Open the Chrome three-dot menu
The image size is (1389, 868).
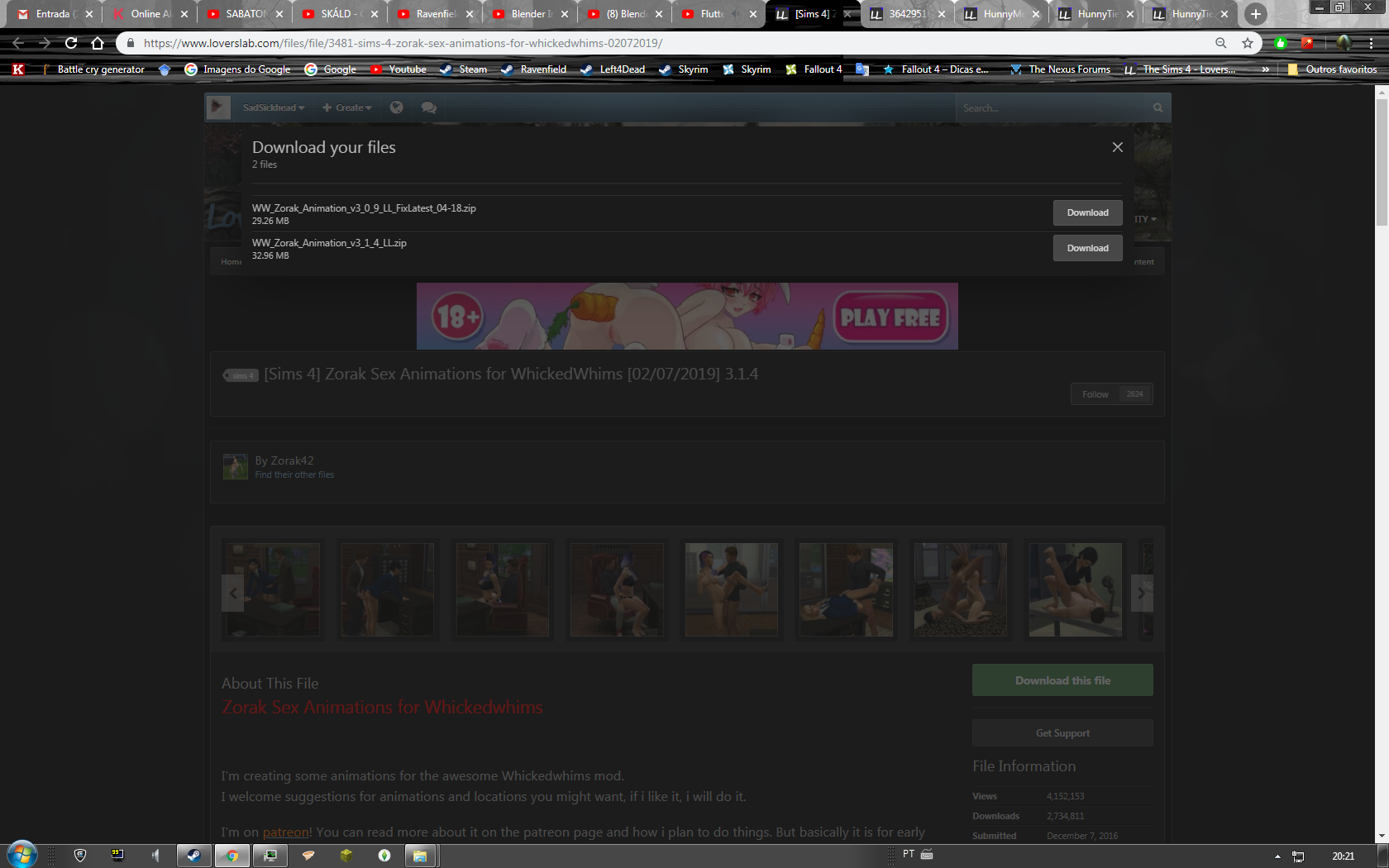tap(1371, 43)
